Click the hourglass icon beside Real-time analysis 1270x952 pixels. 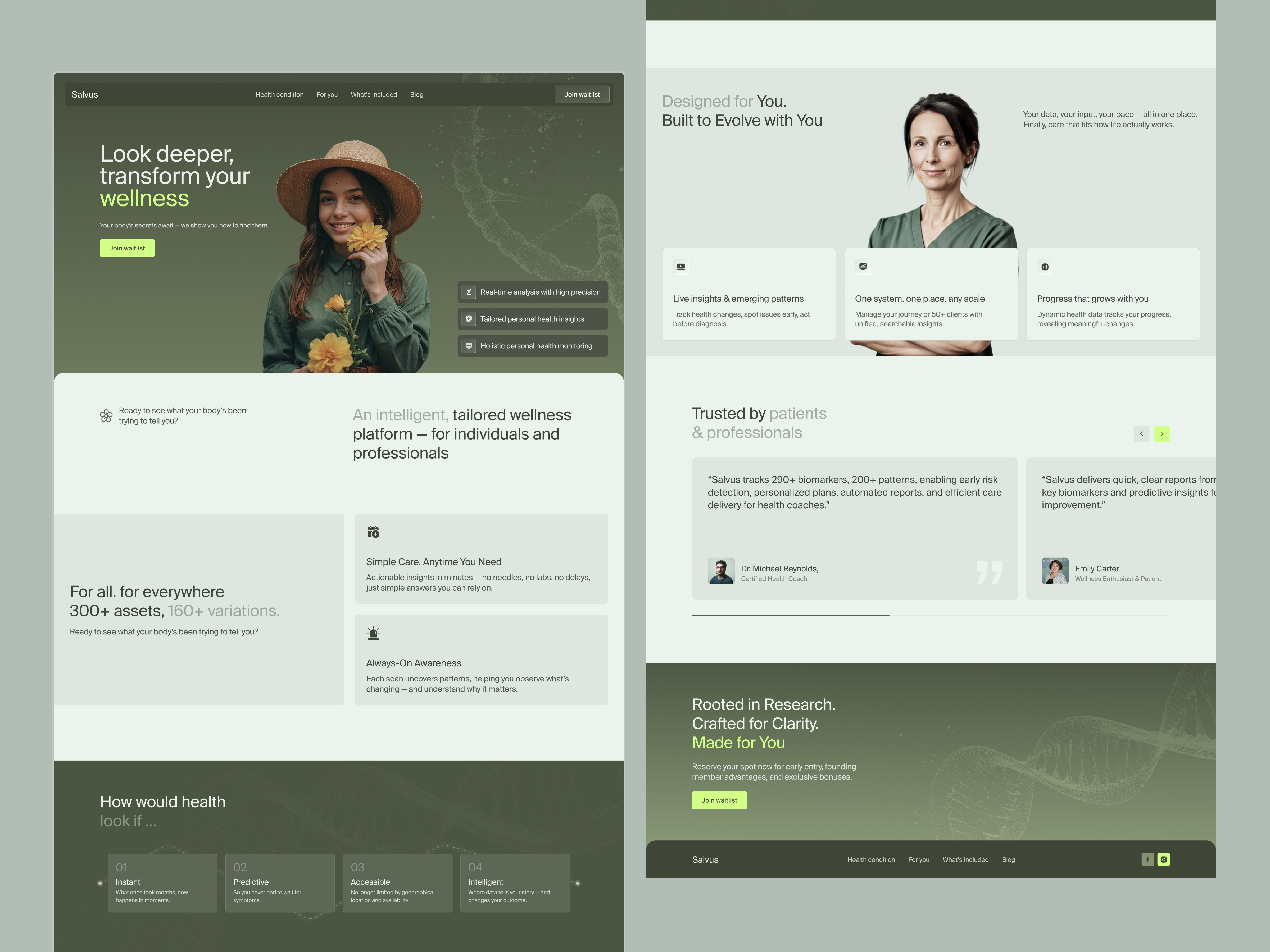pyautogui.click(x=469, y=292)
